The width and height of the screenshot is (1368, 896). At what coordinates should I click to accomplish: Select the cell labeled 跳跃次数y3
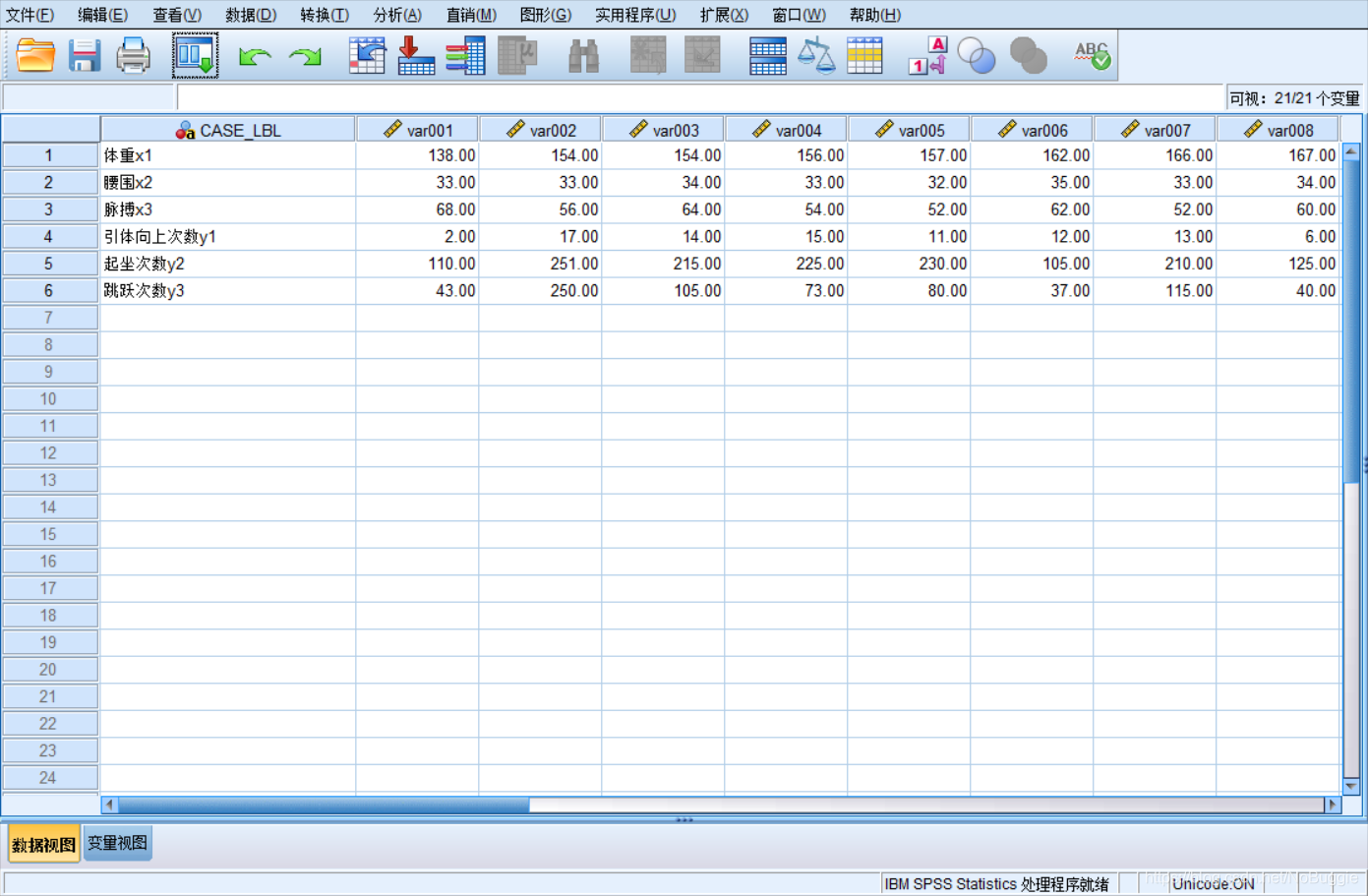(x=228, y=290)
